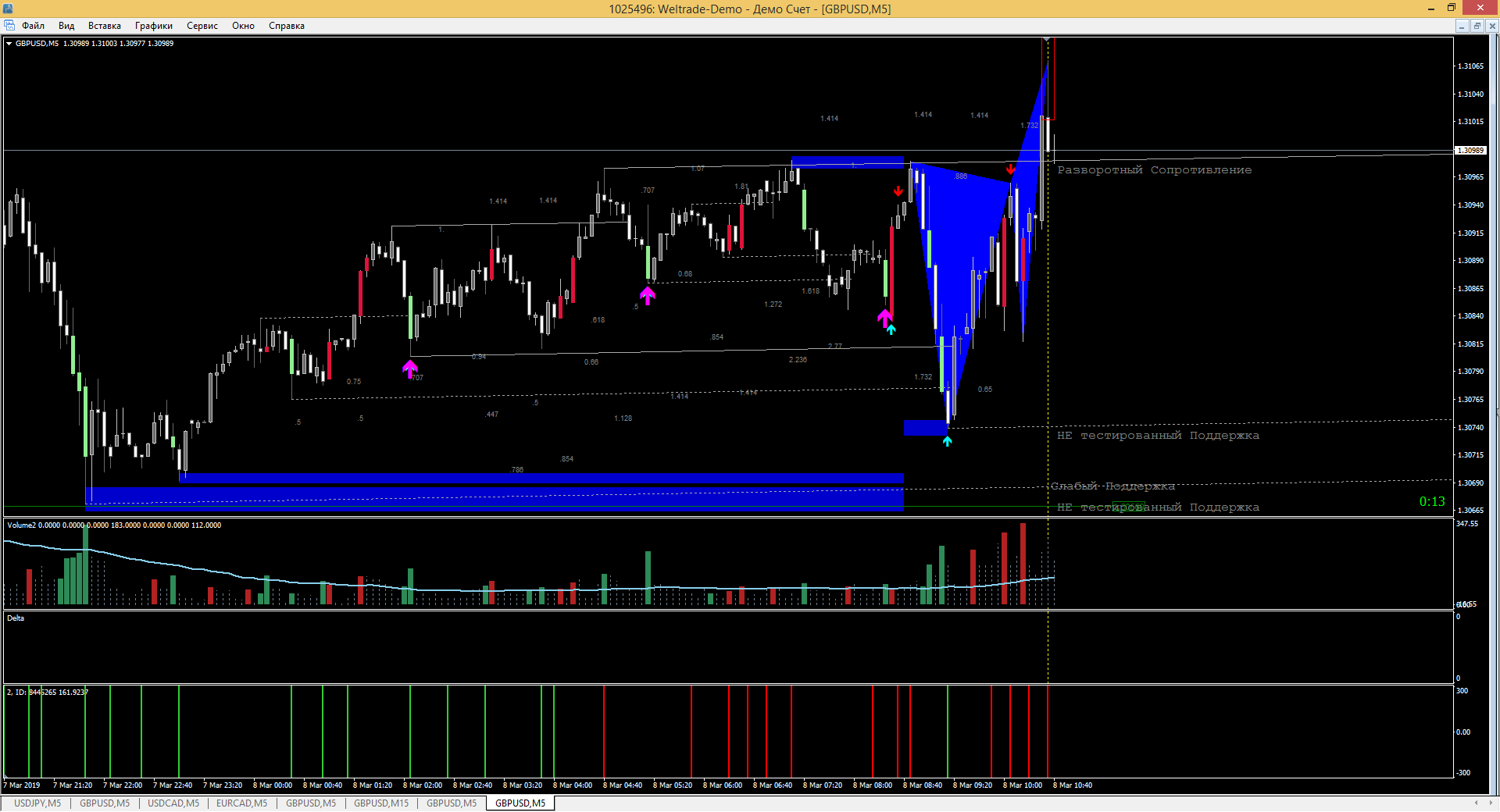Click the chart window icon beside Файл
The width and height of the screenshot is (1500, 812).
coord(9,26)
